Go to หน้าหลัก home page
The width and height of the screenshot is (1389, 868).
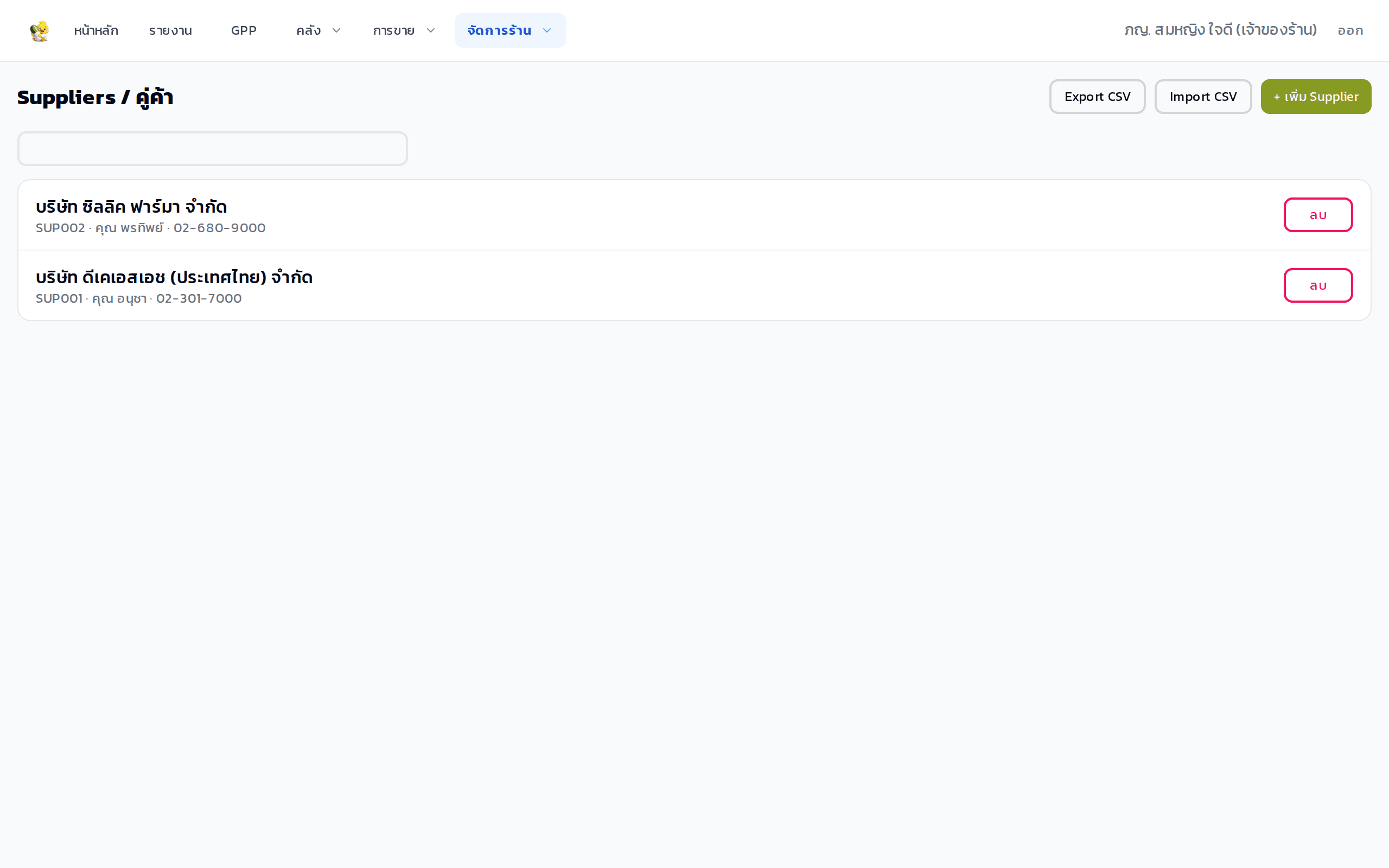tap(96, 30)
